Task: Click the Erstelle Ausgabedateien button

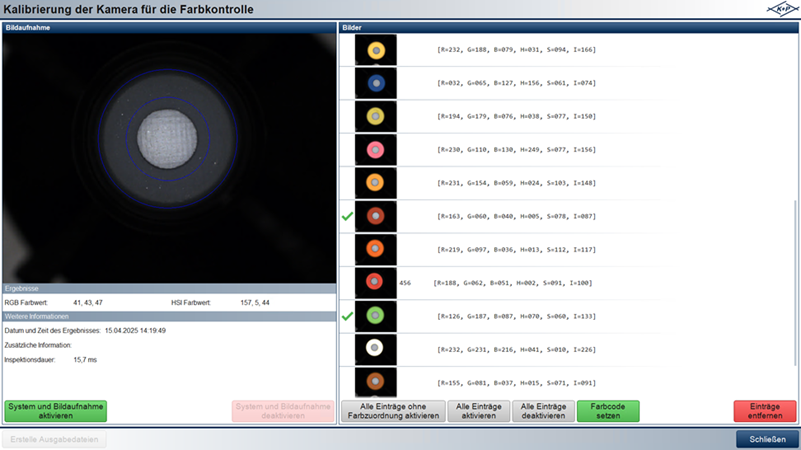Action: (54, 439)
